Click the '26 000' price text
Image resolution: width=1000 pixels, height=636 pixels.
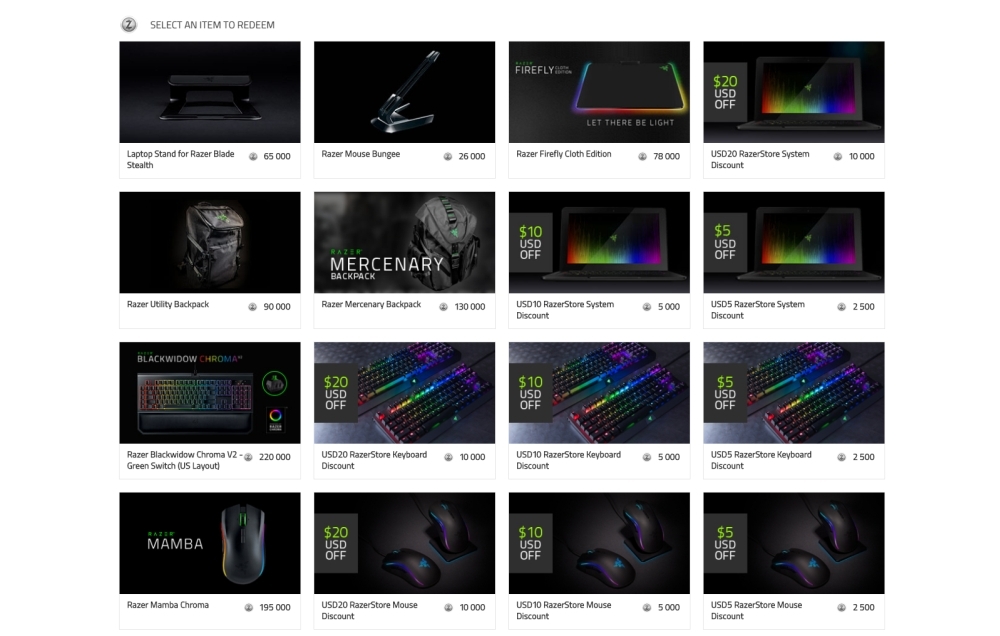coord(472,156)
